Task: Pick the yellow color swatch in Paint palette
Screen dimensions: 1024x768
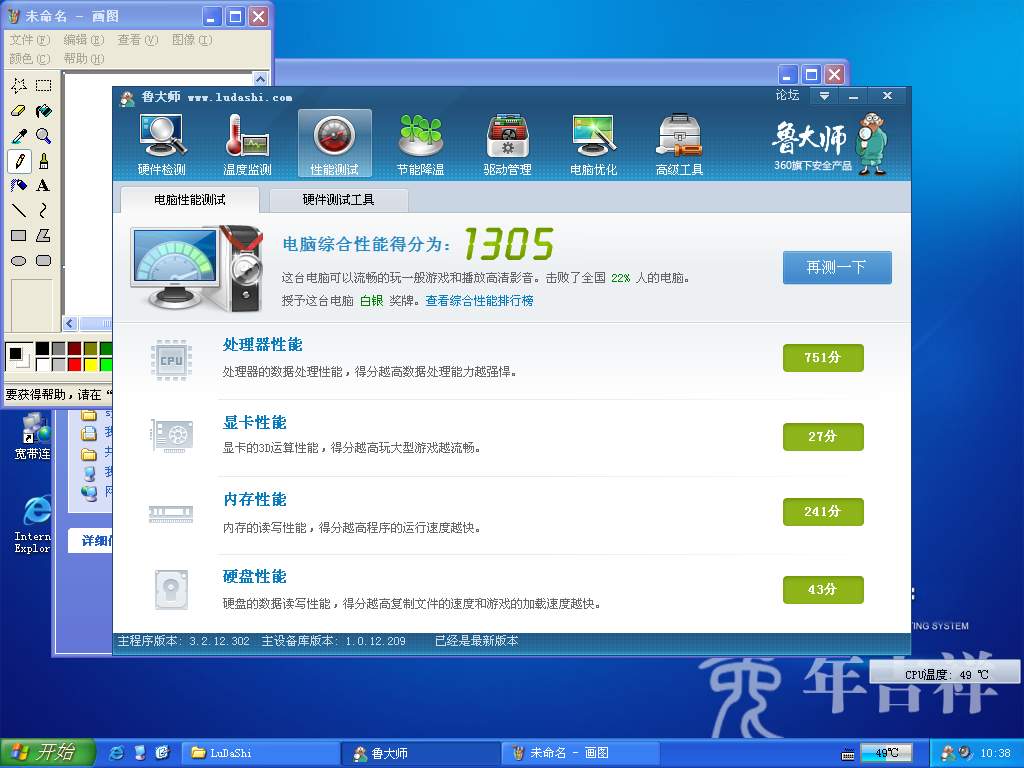Action: [90, 364]
